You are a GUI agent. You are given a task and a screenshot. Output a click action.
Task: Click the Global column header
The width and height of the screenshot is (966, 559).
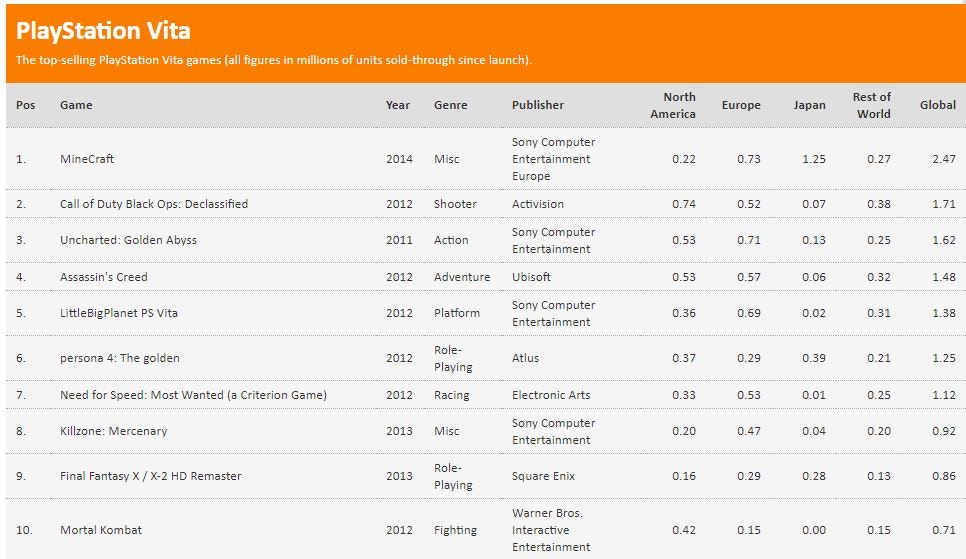coord(938,105)
